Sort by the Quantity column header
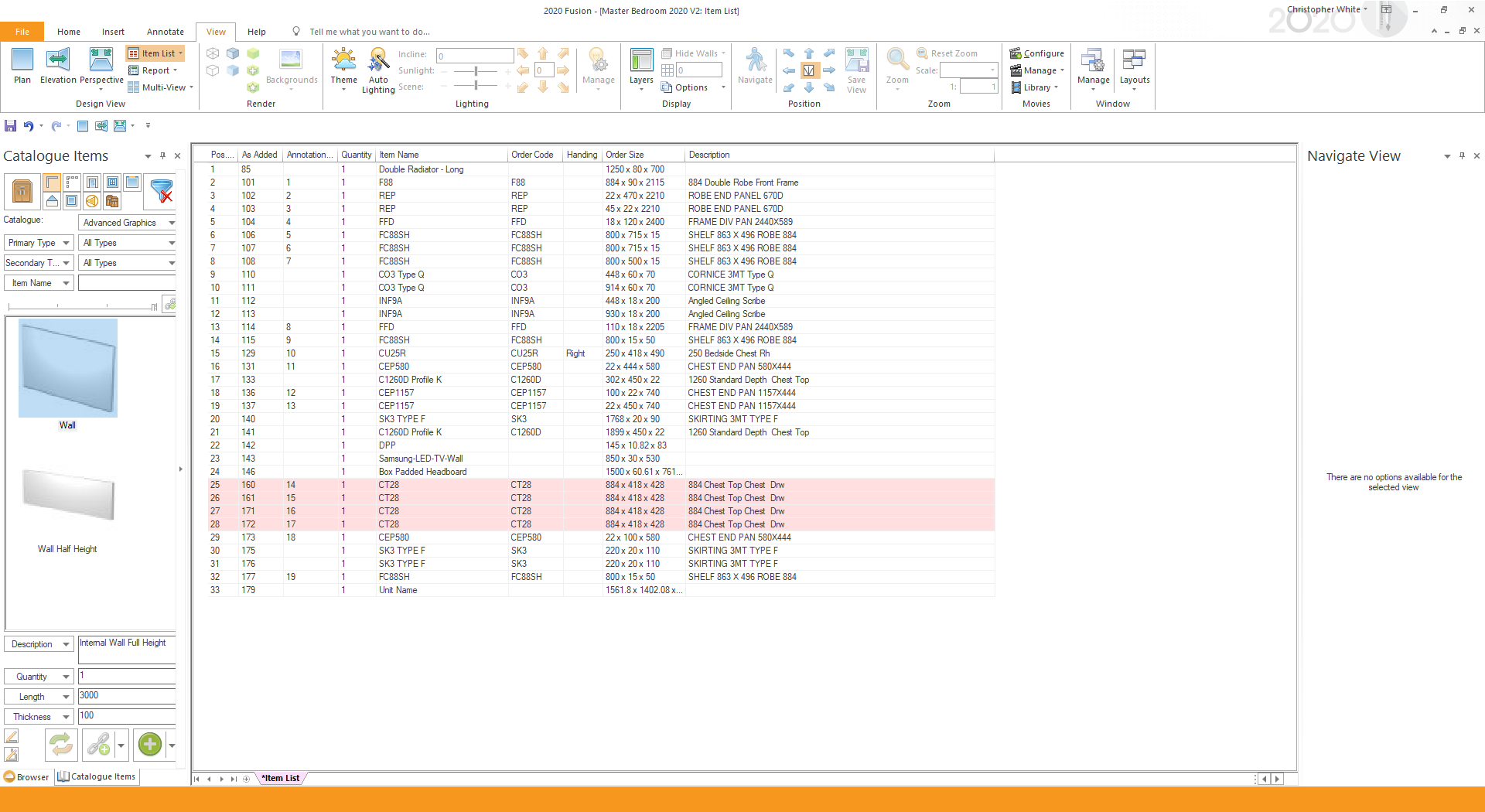Image resolution: width=1485 pixels, height=812 pixels. pos(357,155)
